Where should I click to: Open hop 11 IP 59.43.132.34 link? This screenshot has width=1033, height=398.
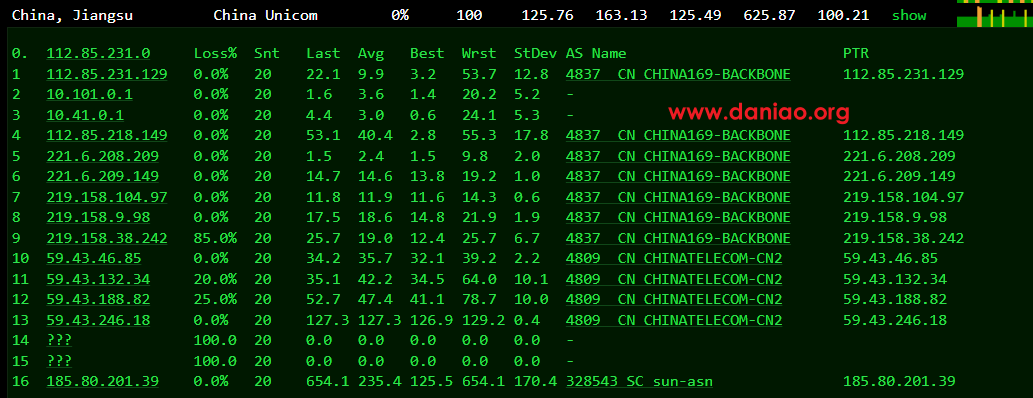coord(98,279)
